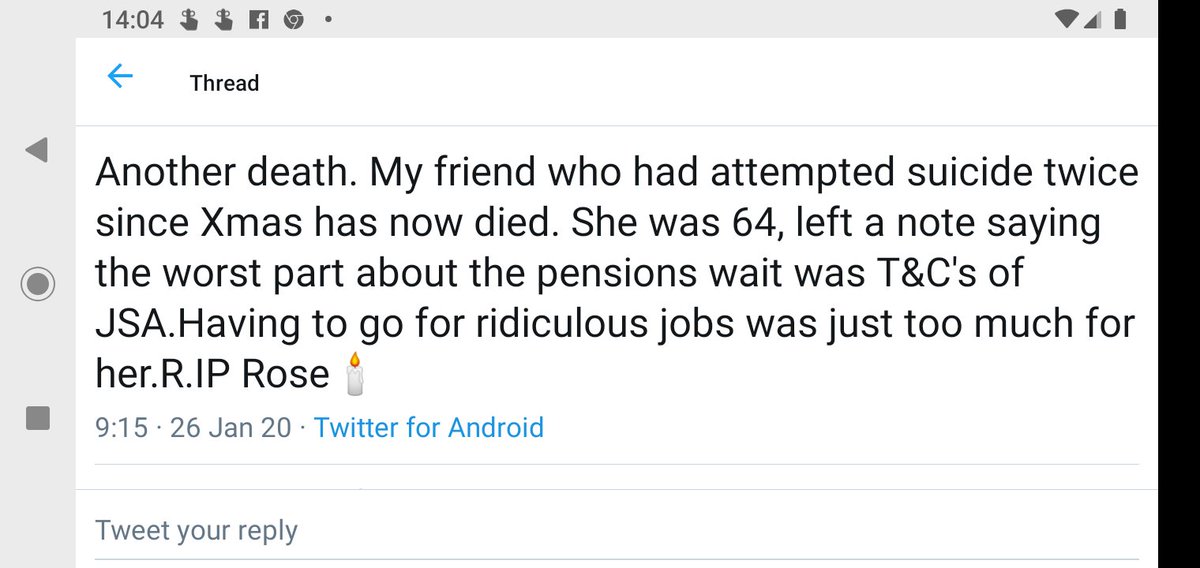
Task: Tap the Facebook notification icon
Action: [x=260, y=18]
